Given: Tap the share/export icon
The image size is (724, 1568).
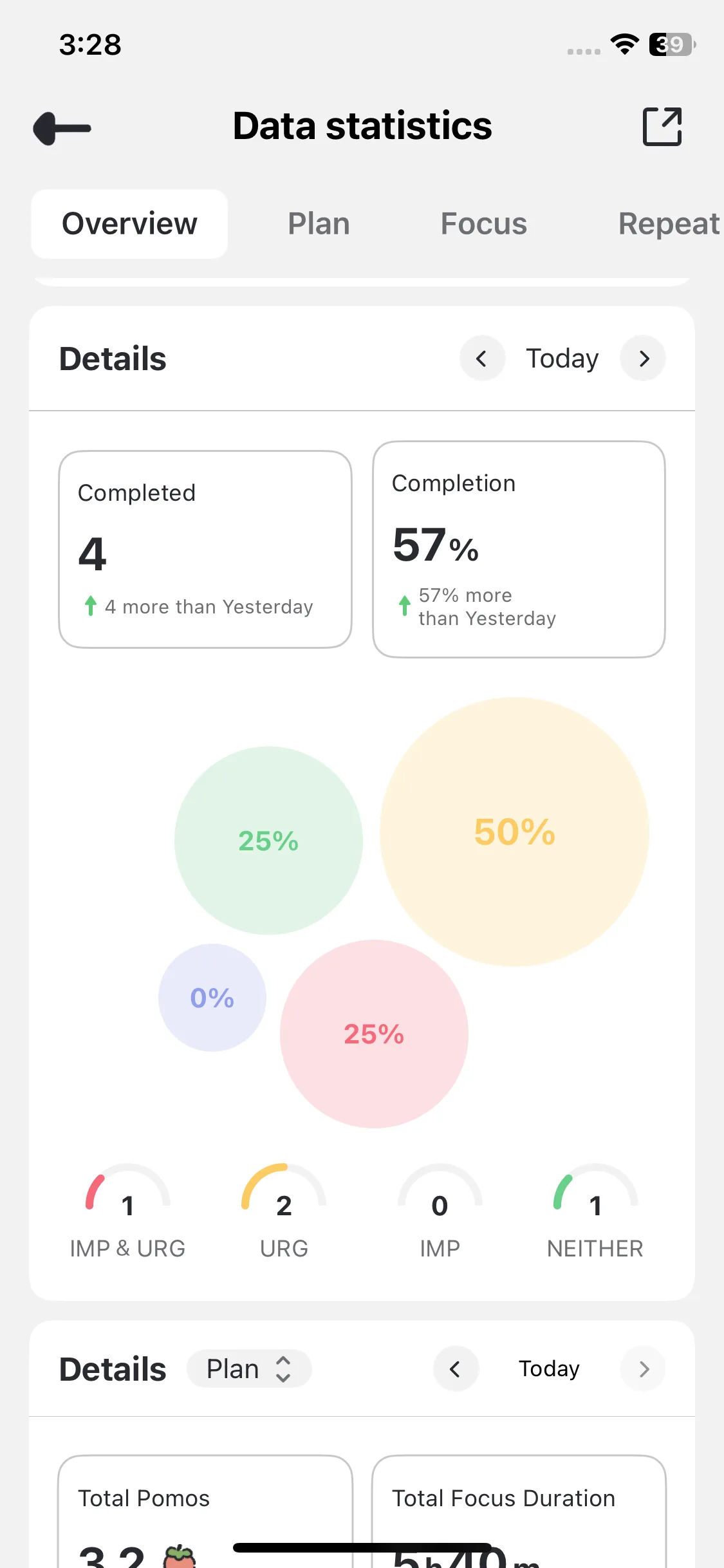Looking at the screenshot, I should [x=662, y=127].
